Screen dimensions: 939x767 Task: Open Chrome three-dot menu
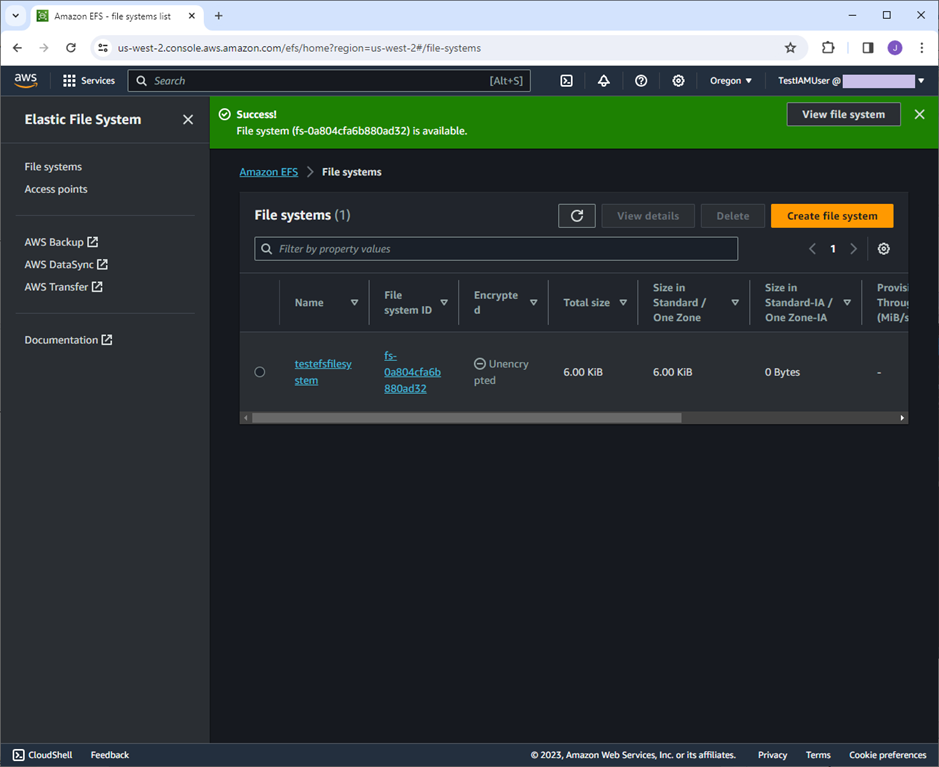(x=922, y=48)
